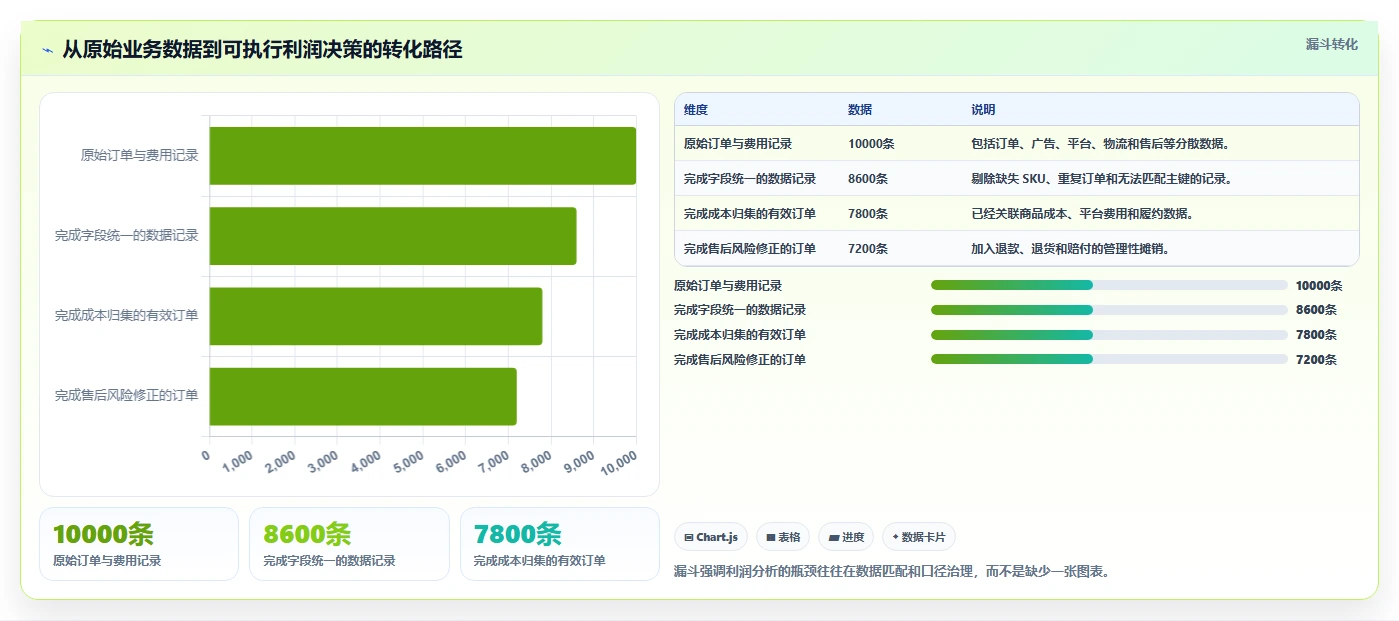Select the Chart.js tag chip
The height and width of the screenshot is (621, 1399).
point(711,537)
